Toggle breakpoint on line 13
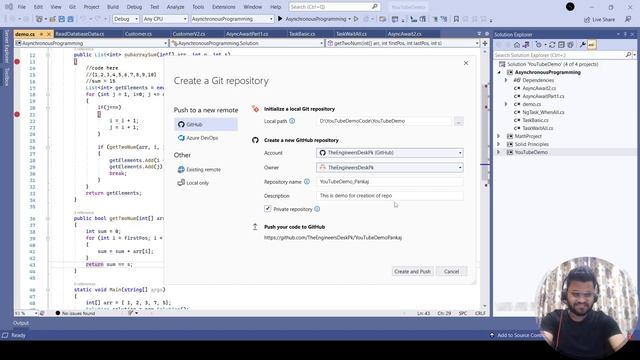 click(x=17, y=62)
